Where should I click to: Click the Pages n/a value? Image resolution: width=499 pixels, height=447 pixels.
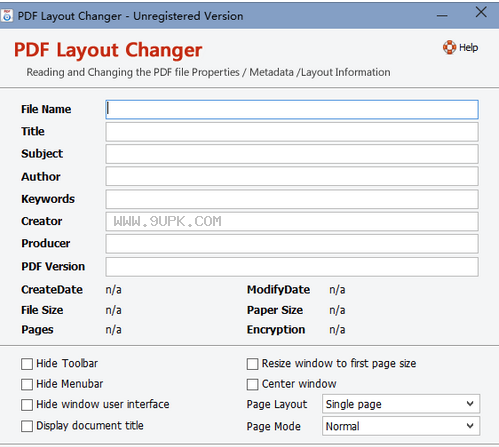tap(113, 330)
